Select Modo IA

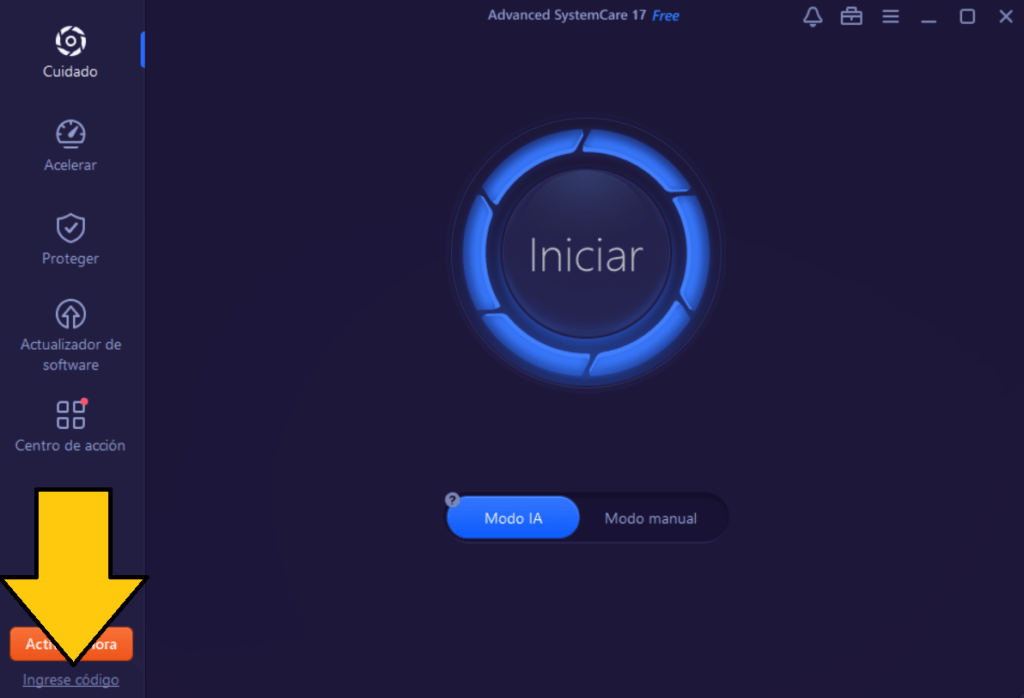tap(513, 518)
